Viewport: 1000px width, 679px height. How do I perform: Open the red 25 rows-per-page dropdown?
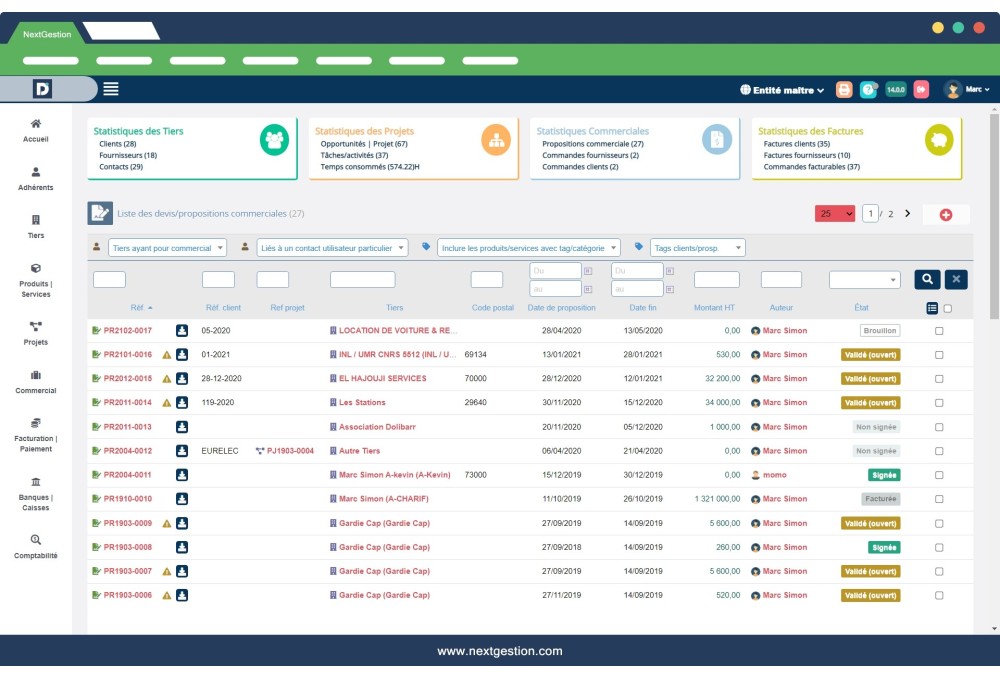coord(836,213)
